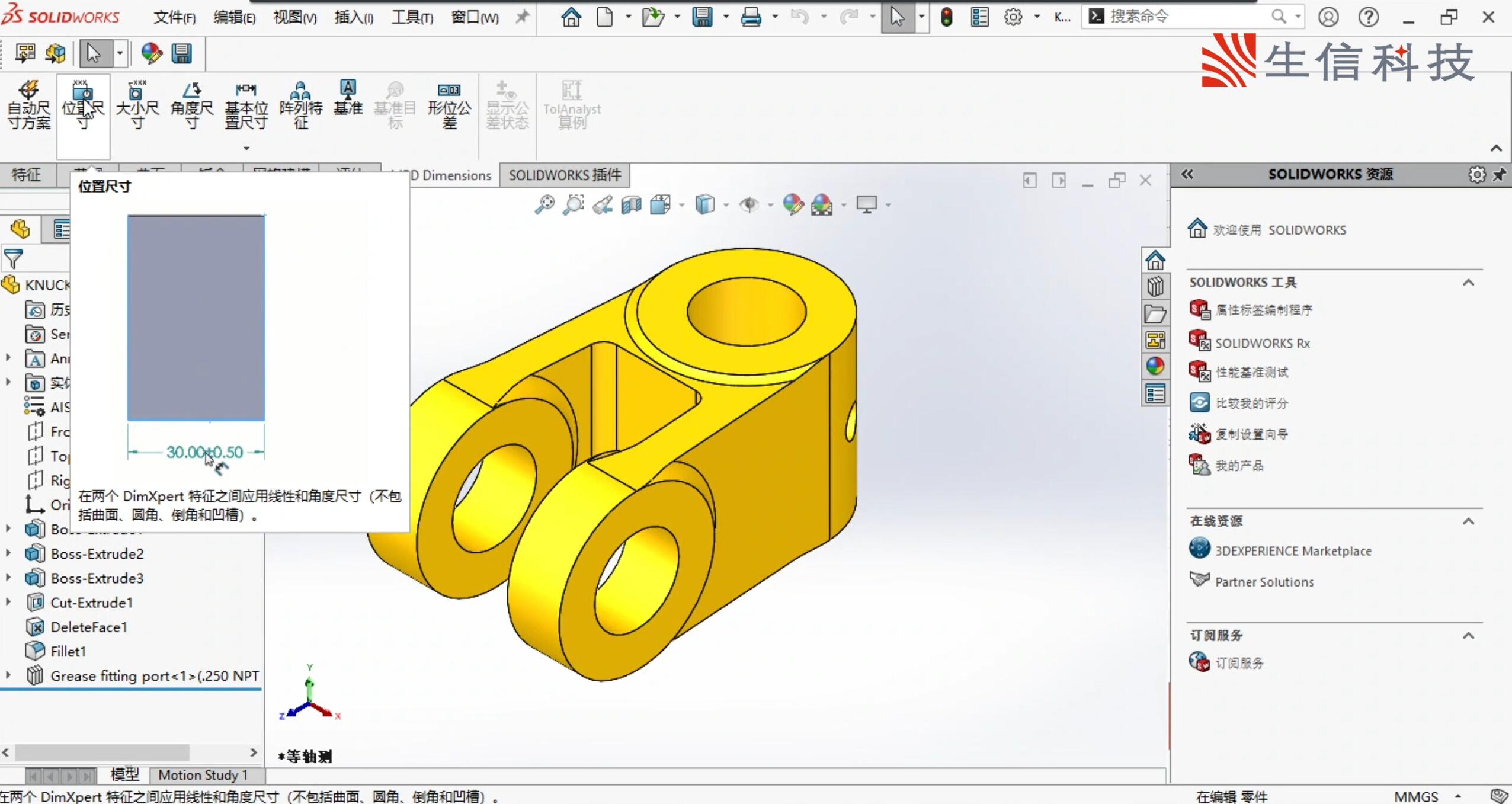Click the Apply Scene icon in view toolbar
This screenshot has height=804, width=1512.
[822, 205]
